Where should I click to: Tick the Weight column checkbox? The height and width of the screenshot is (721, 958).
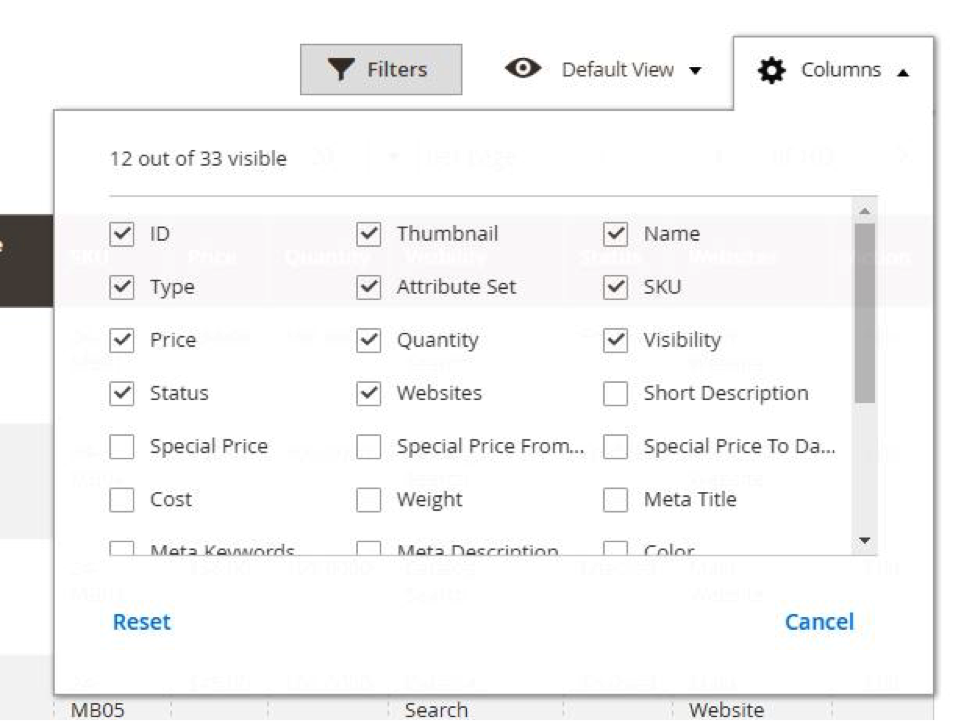pos(369,500)
